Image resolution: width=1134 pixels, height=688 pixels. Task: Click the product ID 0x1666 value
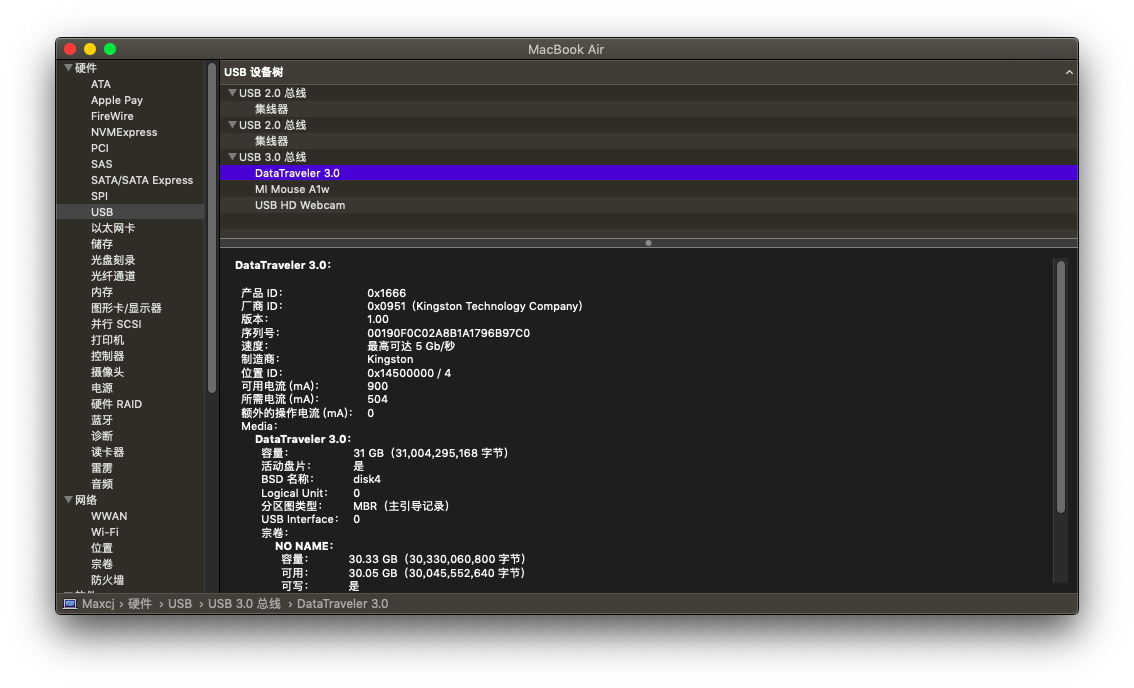pos(386,293)
